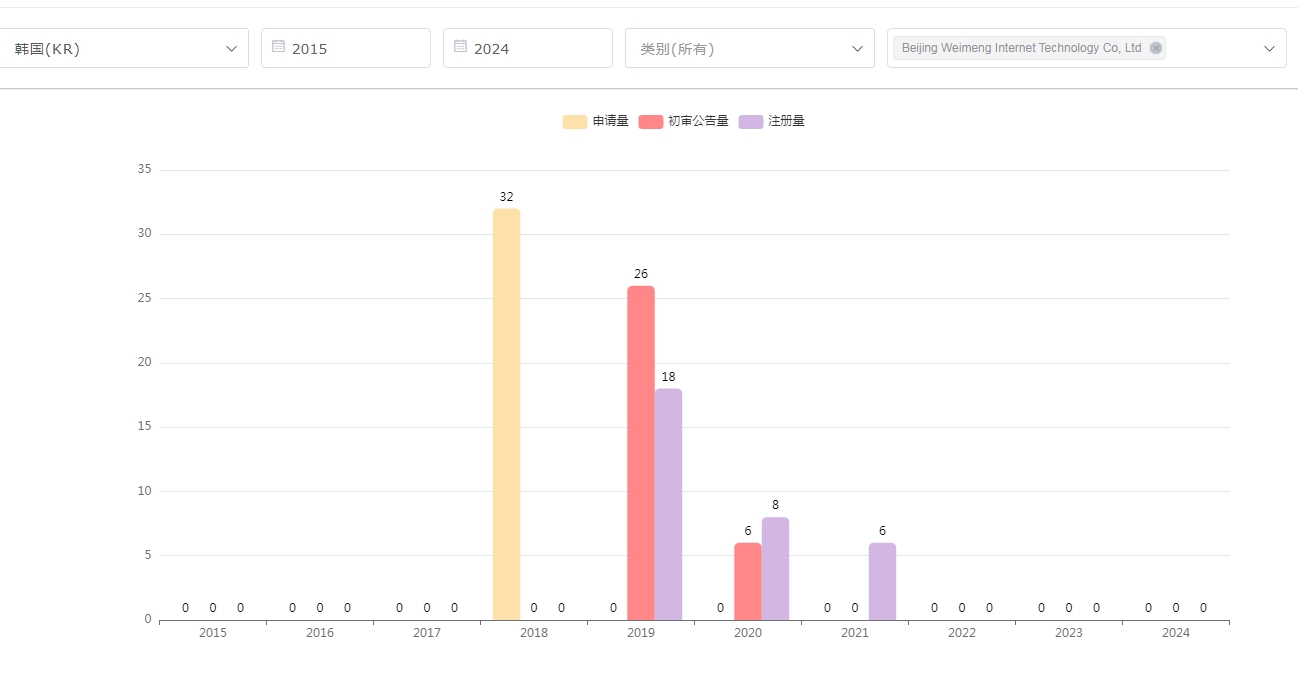Image resolution: width=1298 pixels, height=678 pixels.
Task: Select the 2019 red bar showing 26
Action: tap(641, 452)
